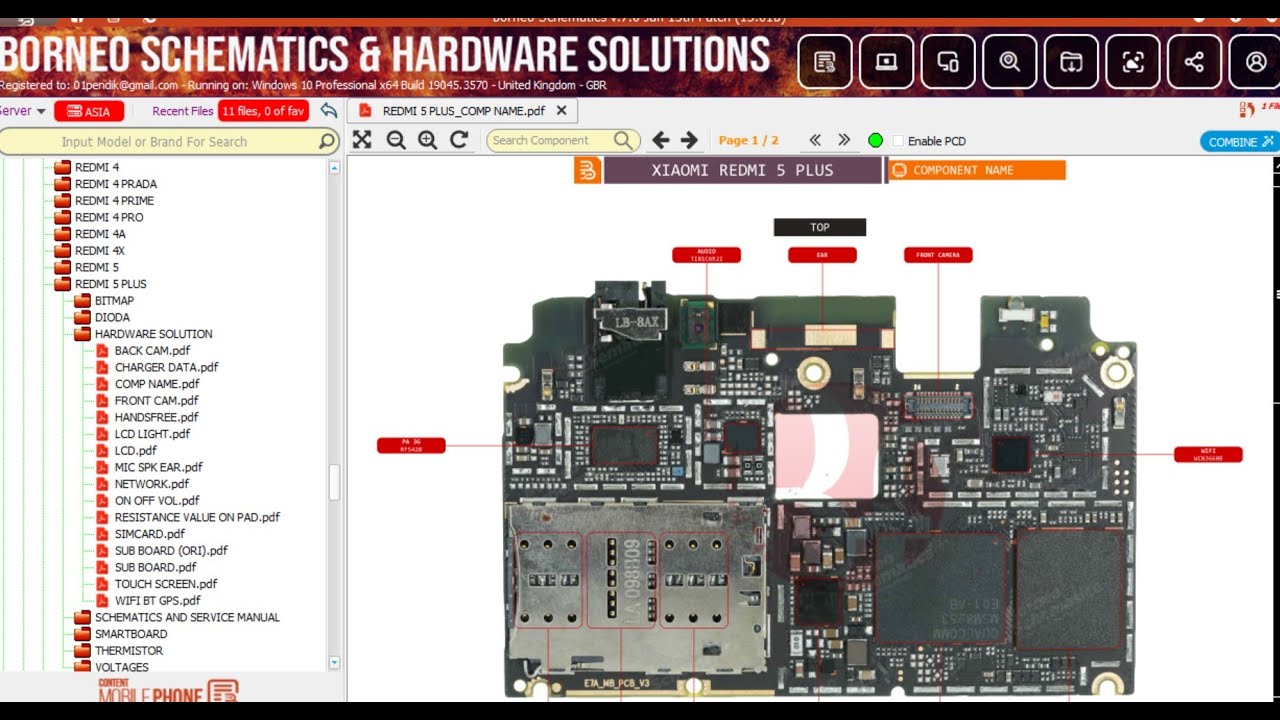
Task: Click the TOP board side label
Action: (x=820, y=227)
